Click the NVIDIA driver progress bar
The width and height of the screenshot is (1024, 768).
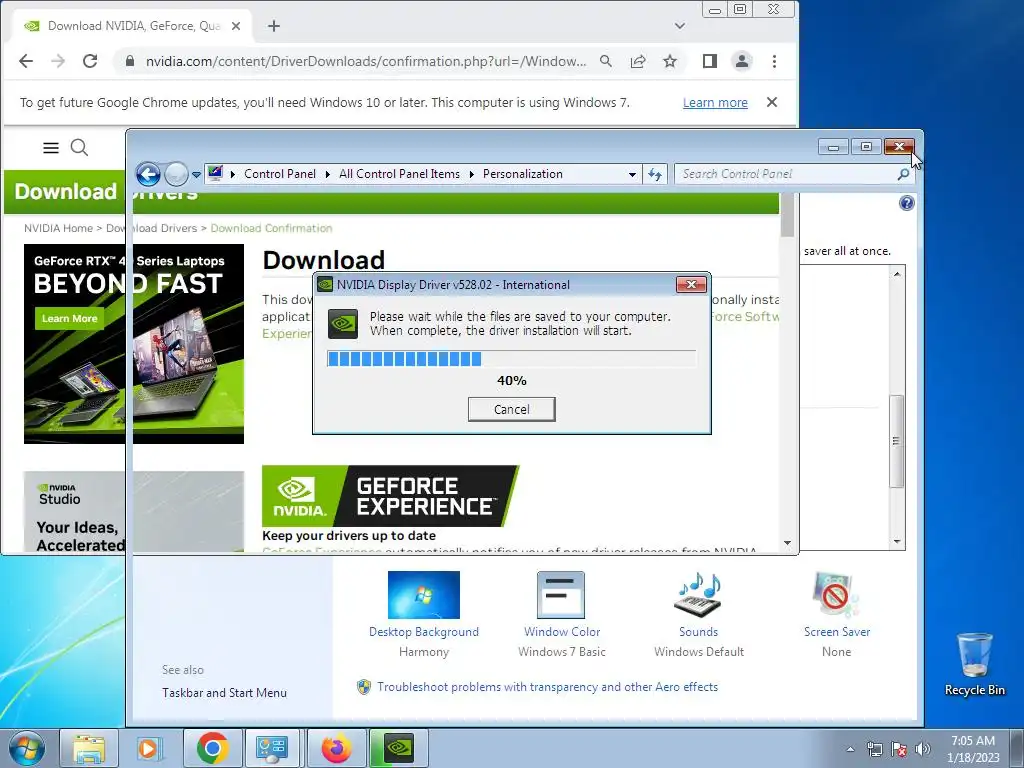coord(511,359)
